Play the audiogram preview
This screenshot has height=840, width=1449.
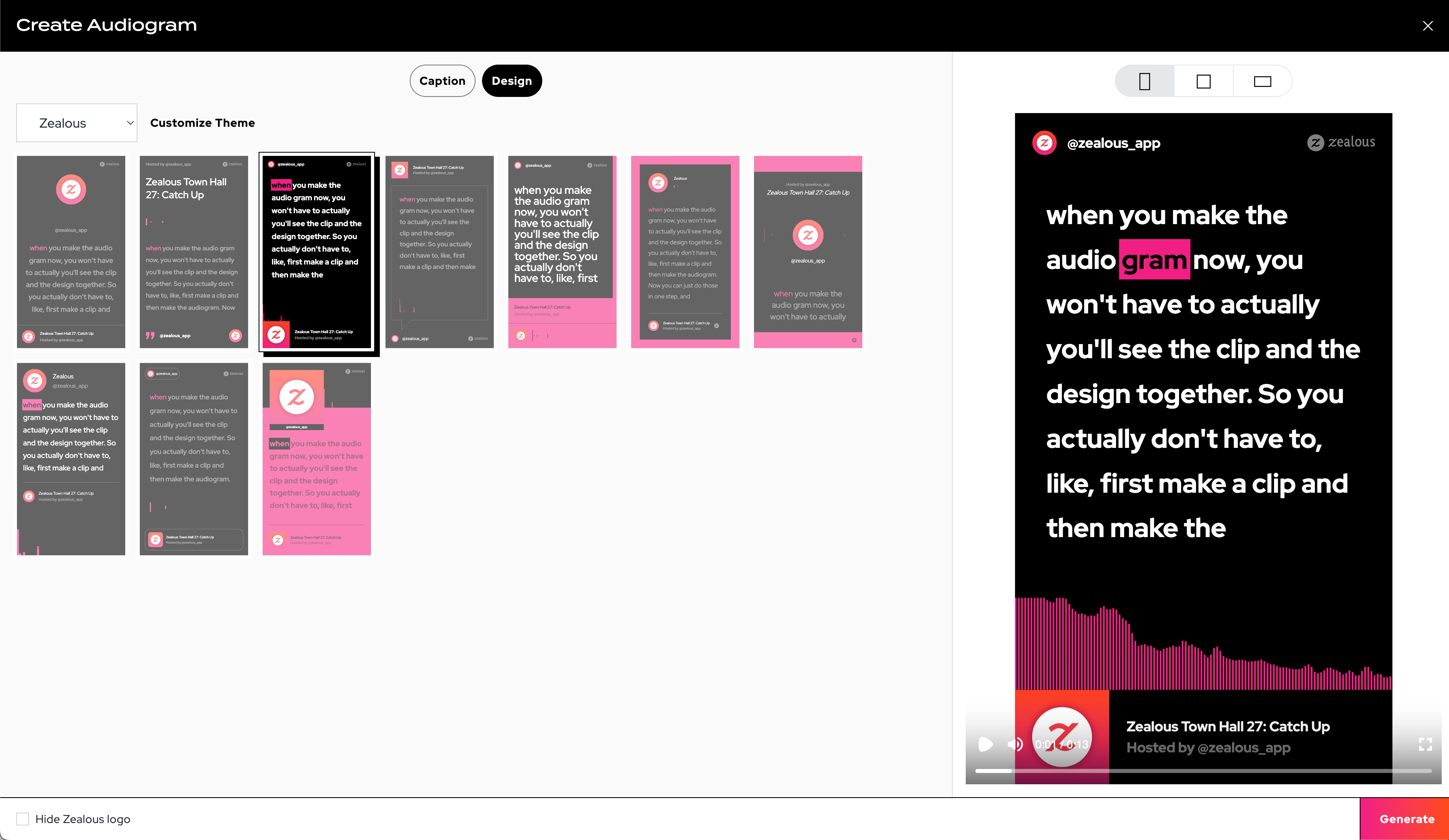pos(985,744)
